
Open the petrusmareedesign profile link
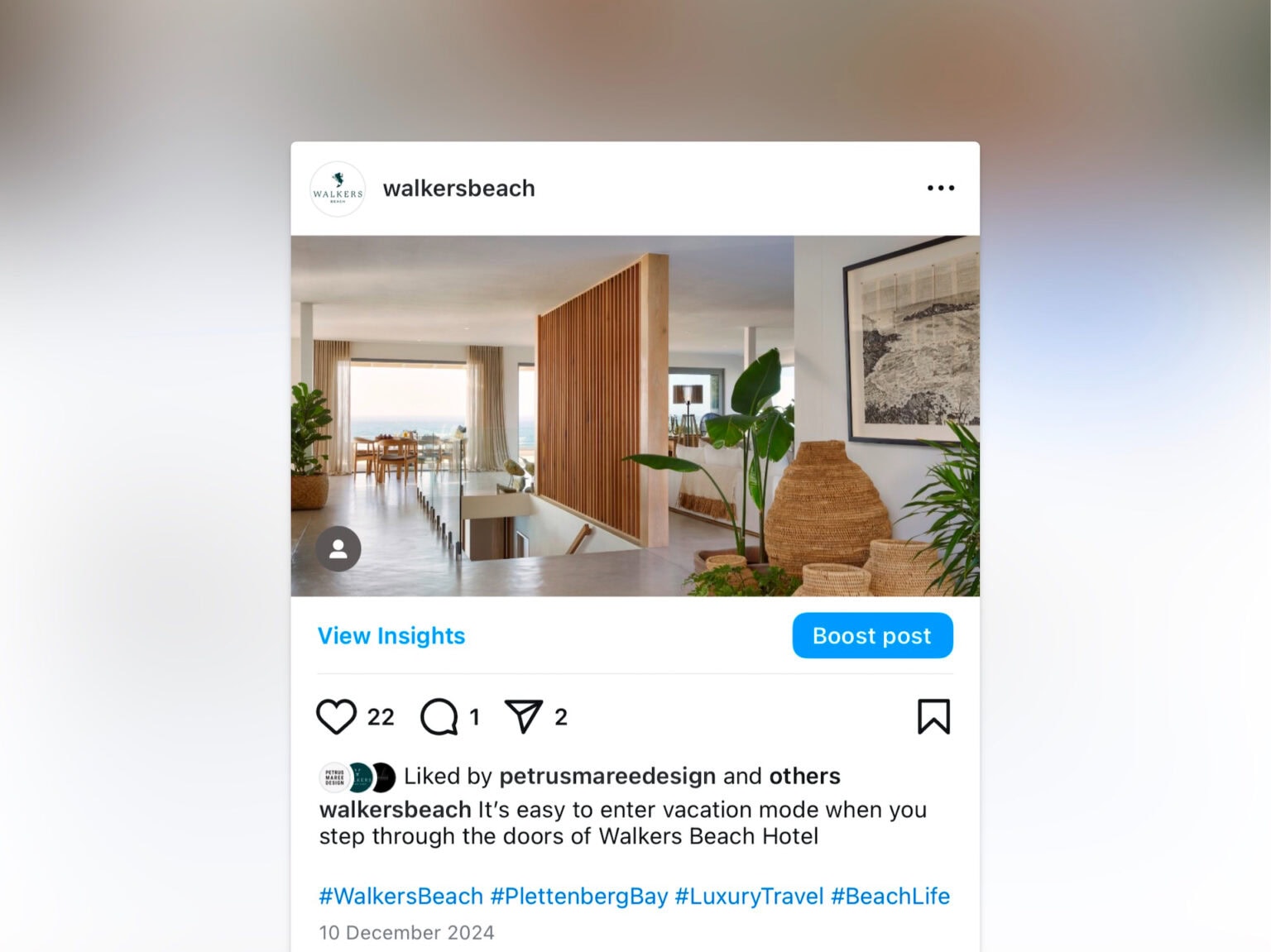(x=607, y=776)
